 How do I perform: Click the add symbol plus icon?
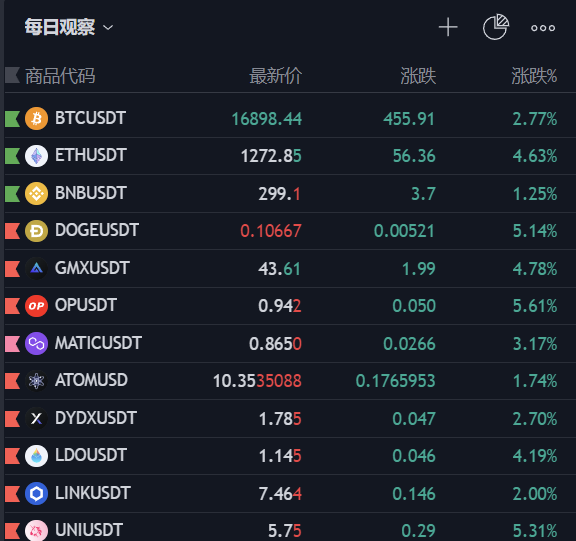448,28
